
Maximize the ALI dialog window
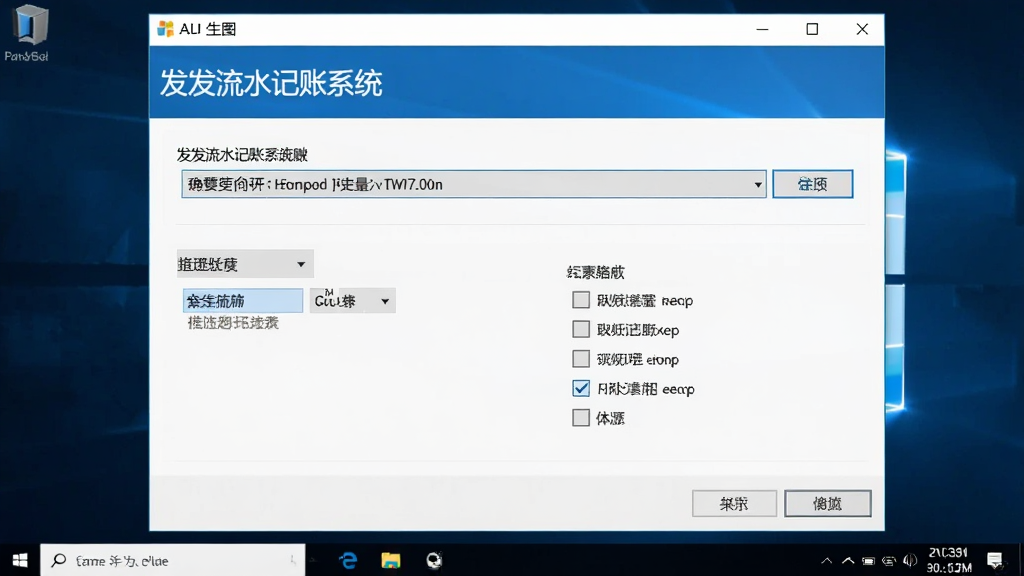click(x=812, y=29)
